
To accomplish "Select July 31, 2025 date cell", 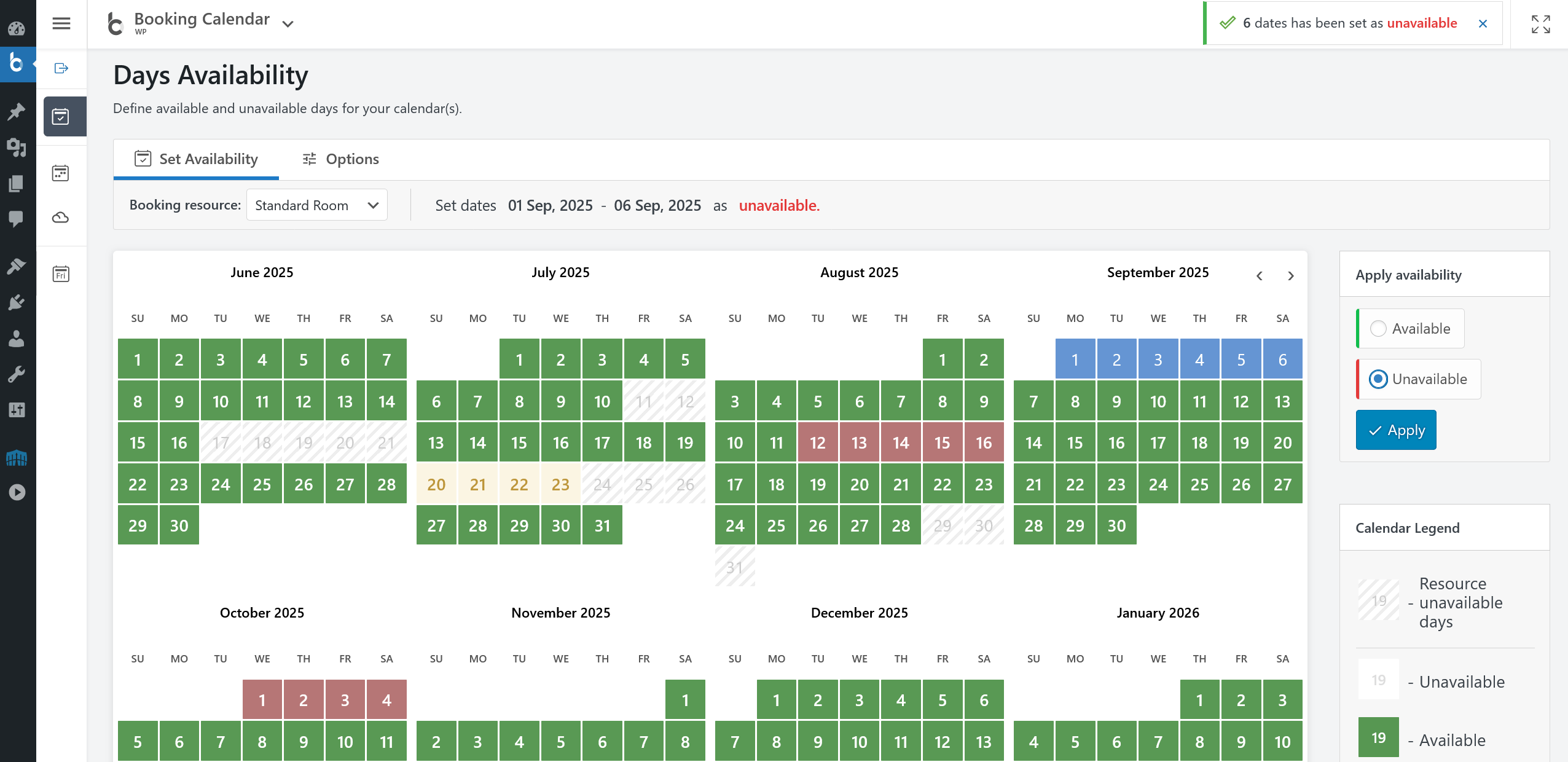I will (x=602, y=525).
